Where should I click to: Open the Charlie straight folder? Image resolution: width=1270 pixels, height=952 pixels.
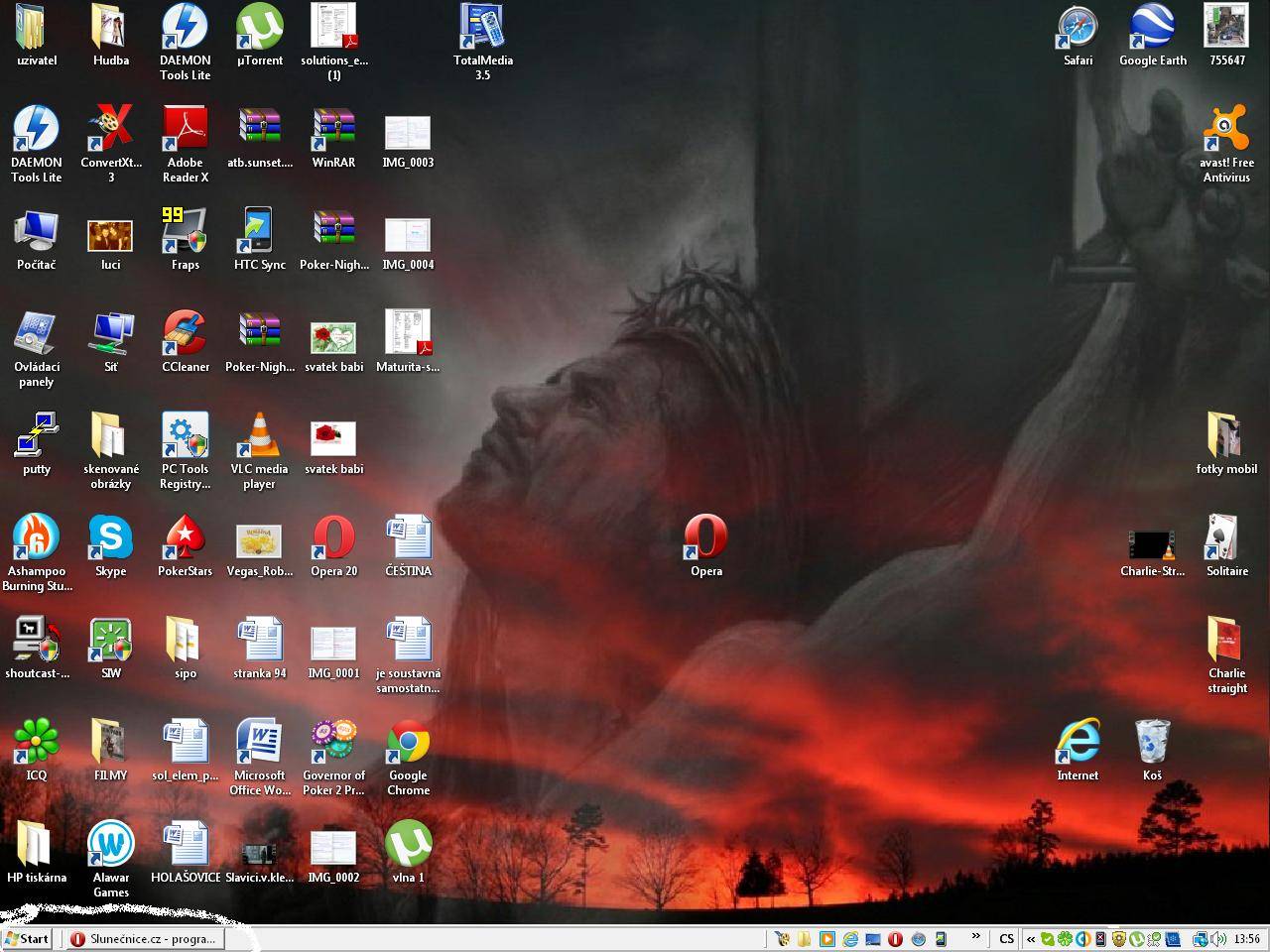tap(1226, 654)
